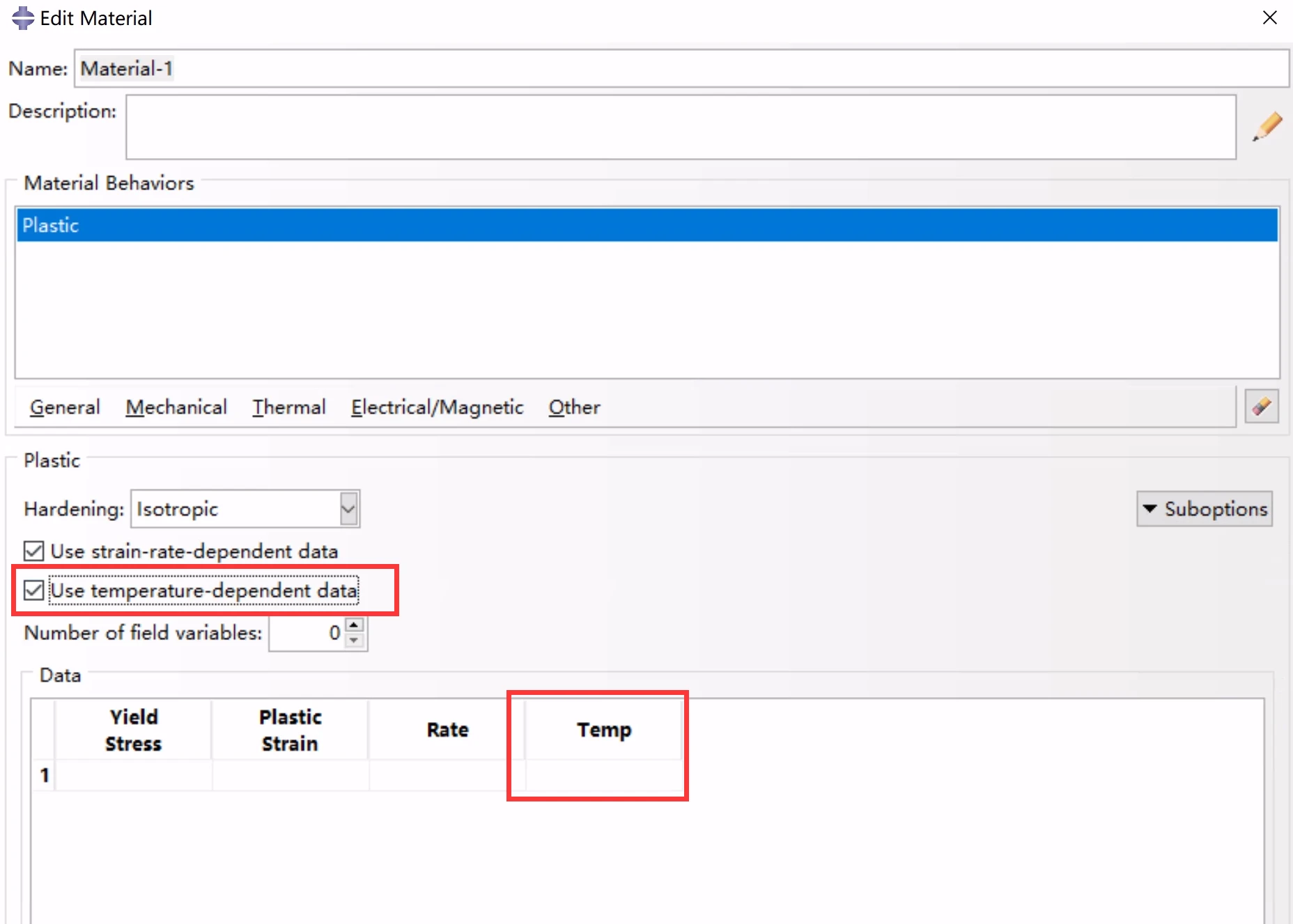The height and width of the screenshot is (924, 1293).
Task: Click the pencil edit description icon
Action: [1267, 127]
